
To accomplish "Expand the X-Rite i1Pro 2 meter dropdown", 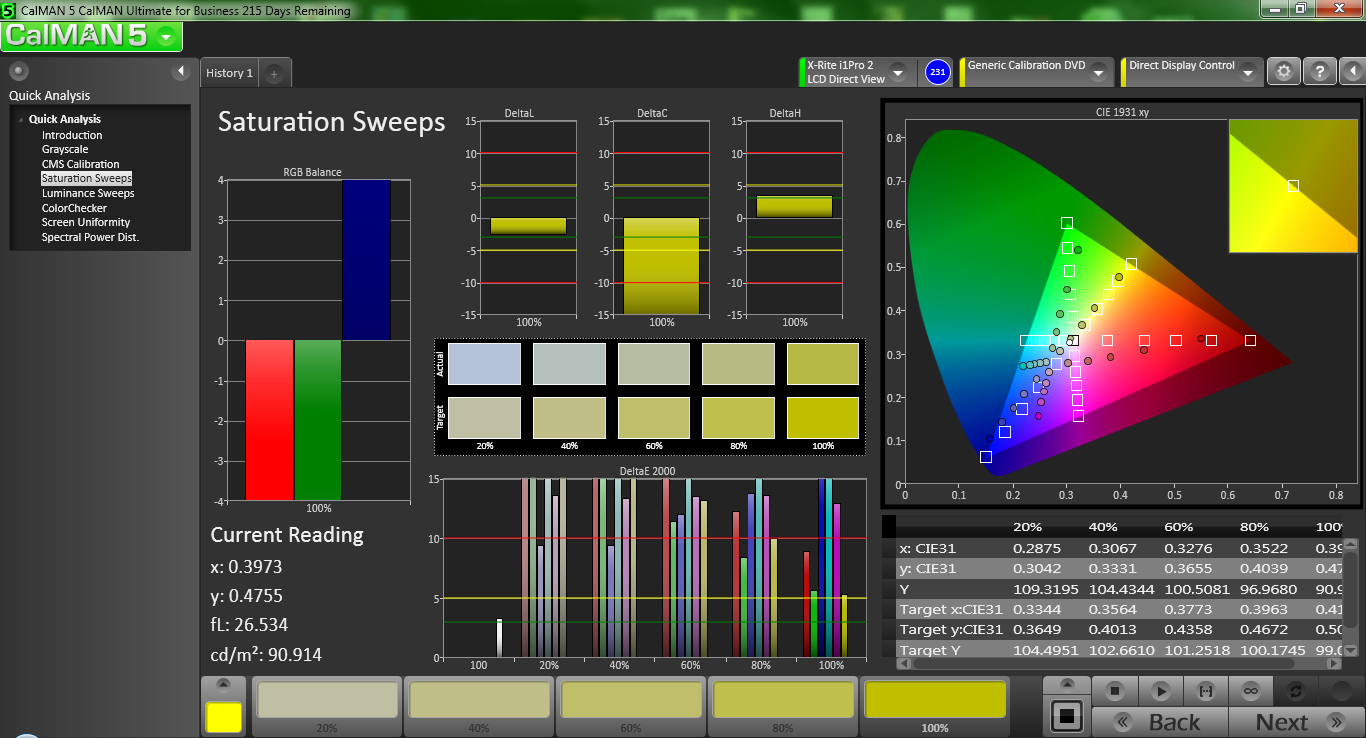I will [897, 73].
